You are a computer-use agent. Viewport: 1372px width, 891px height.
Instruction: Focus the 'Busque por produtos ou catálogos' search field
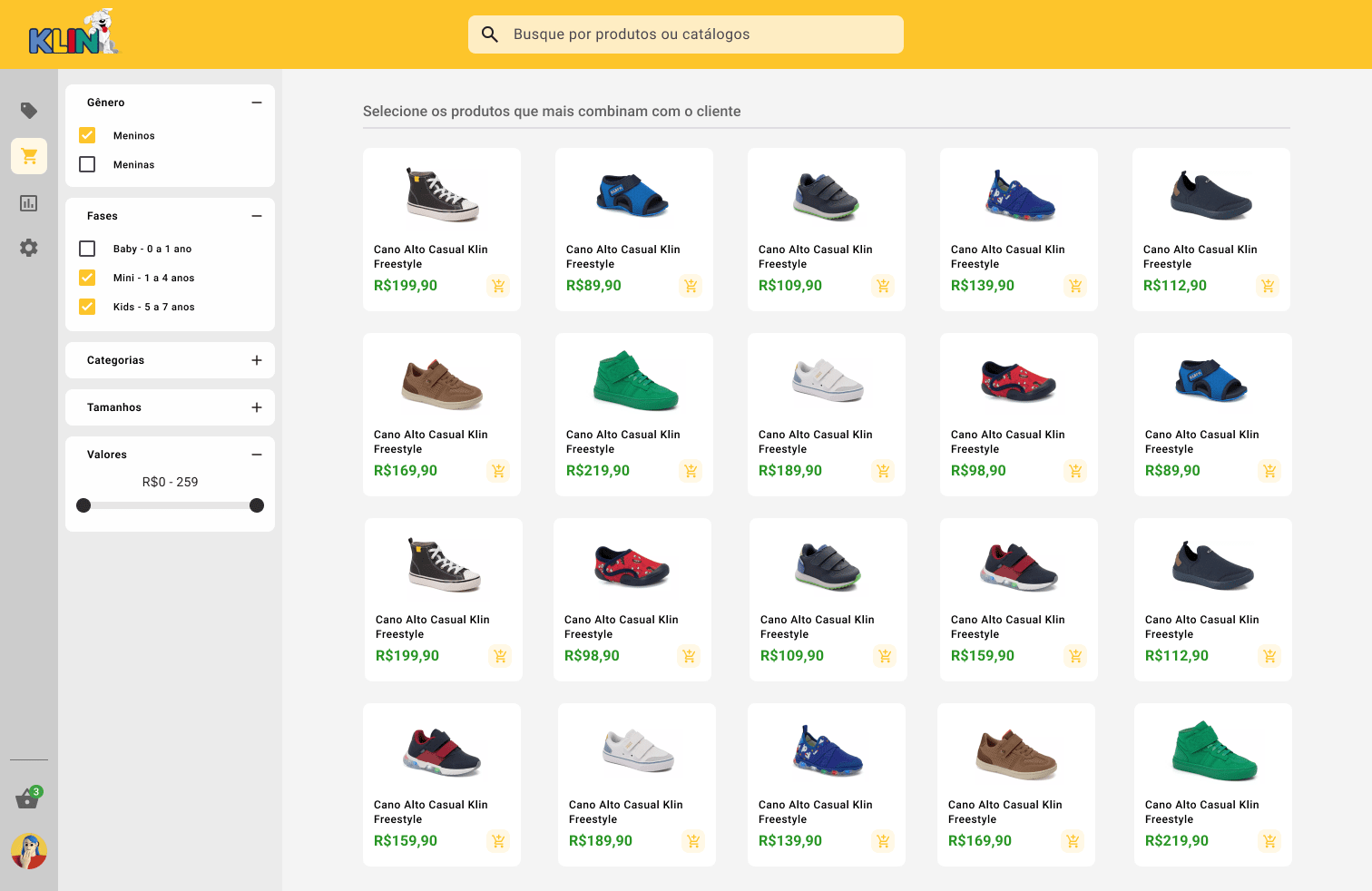coord(686,34)
